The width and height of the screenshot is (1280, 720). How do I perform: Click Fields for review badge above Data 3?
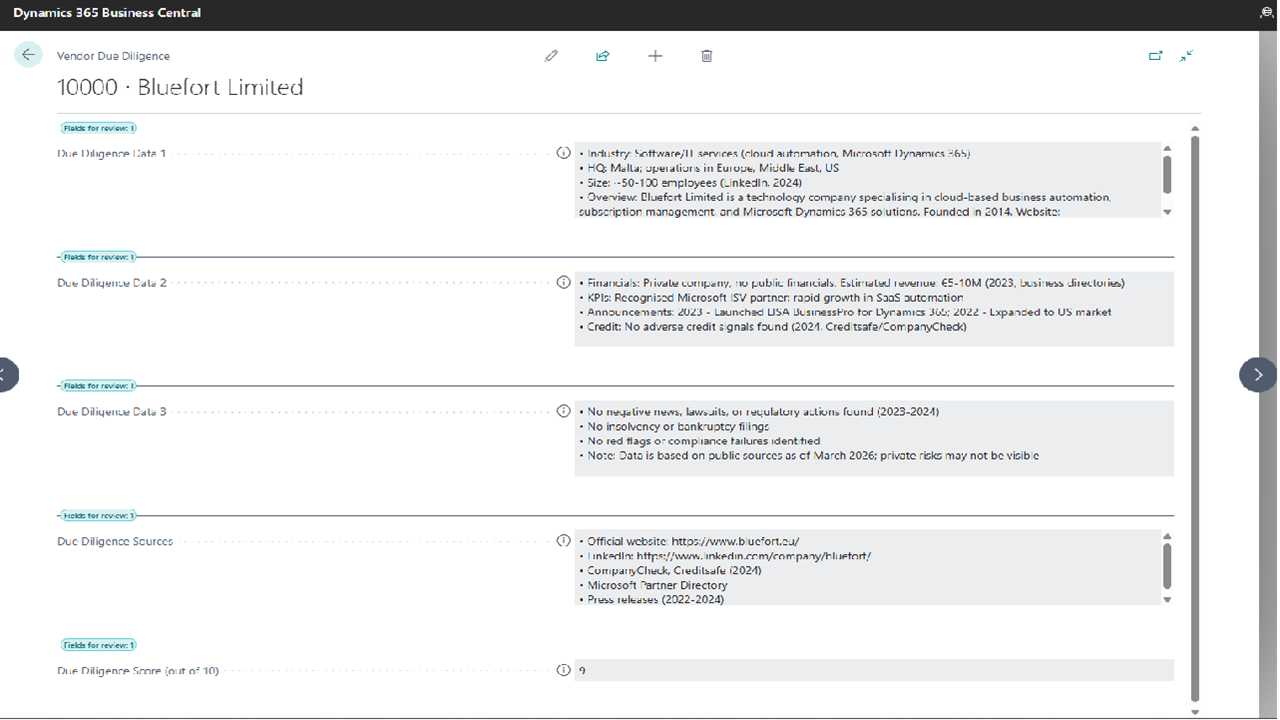pos(98,386)
